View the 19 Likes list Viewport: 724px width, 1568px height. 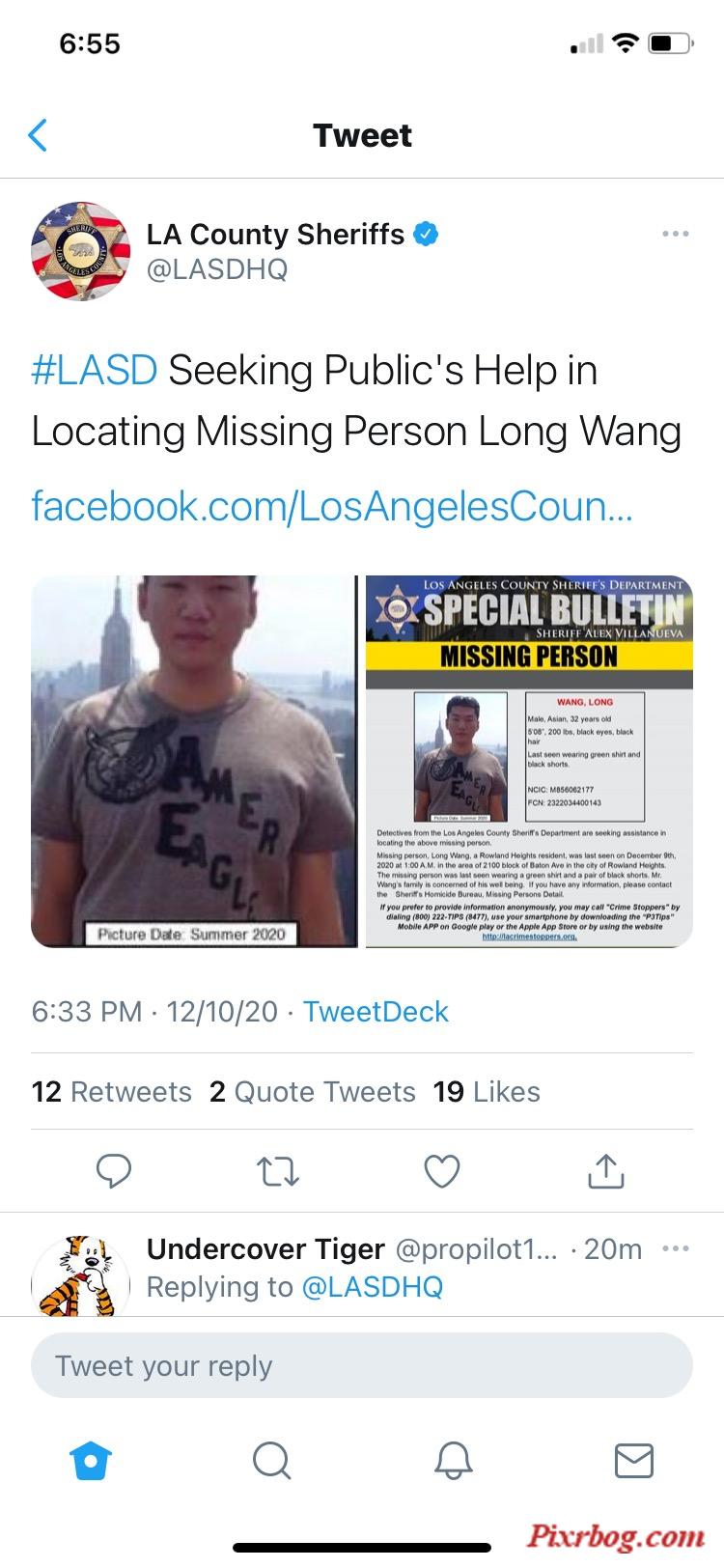coord(487,1092)
